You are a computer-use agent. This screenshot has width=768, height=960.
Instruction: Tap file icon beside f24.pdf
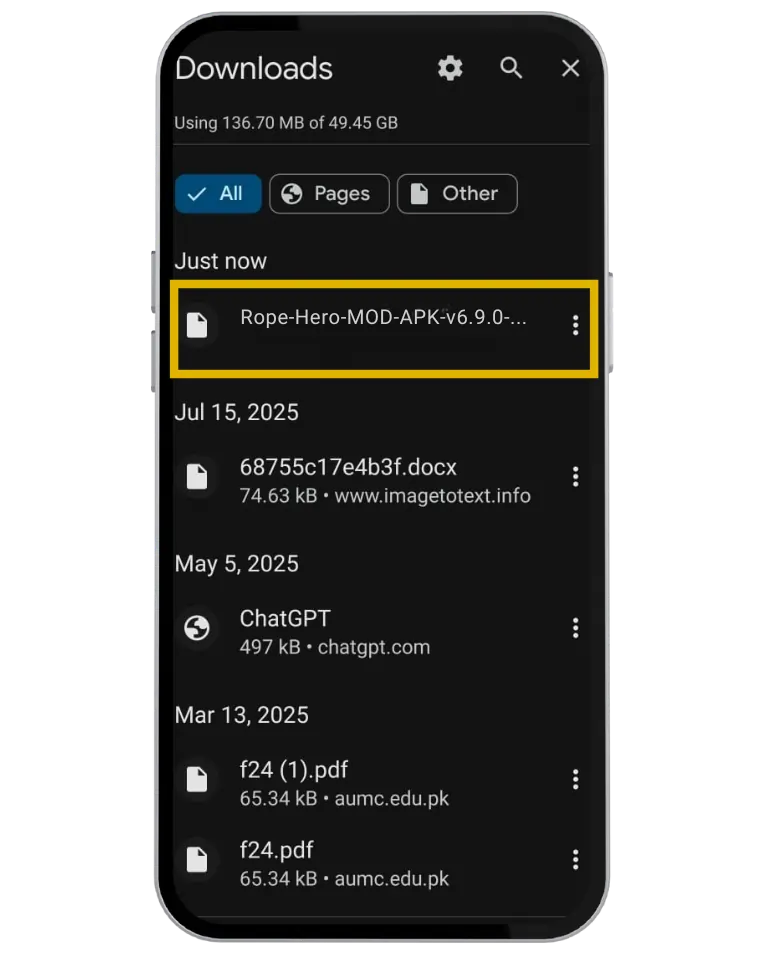pos(197,860)
